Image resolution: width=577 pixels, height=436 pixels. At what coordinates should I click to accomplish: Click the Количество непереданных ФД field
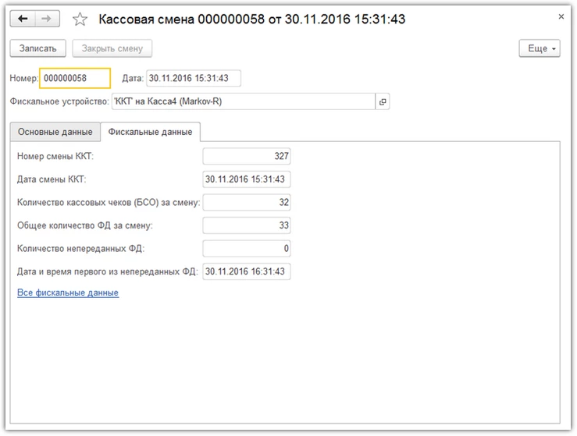tap(247, 249)
